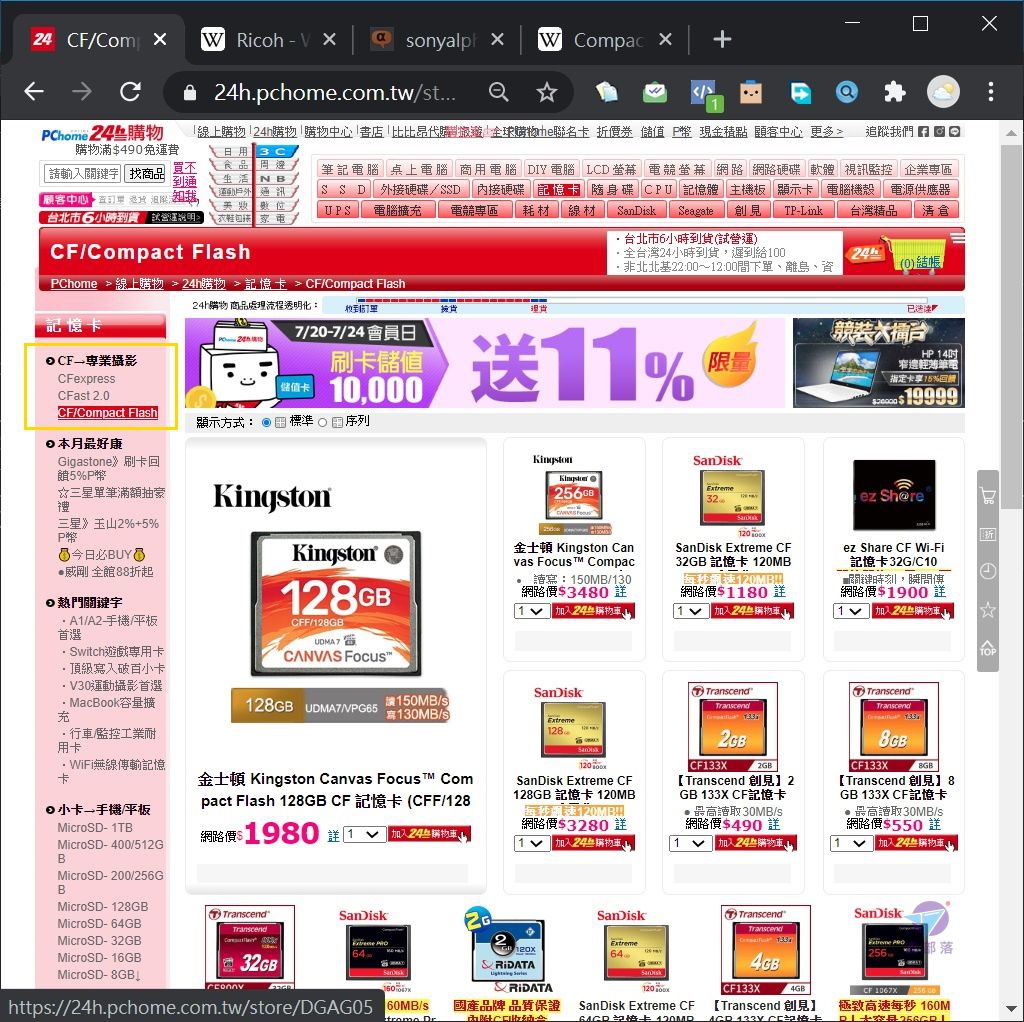
Task: Open the SanDisk brand category menu
Action: click(636, 210)
